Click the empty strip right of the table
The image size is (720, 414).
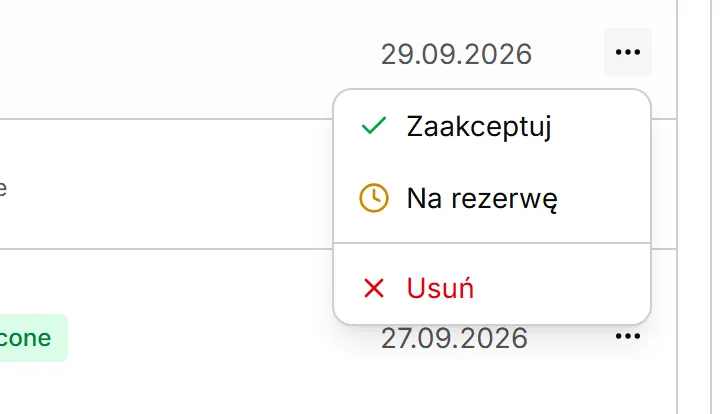[x=699, y=207]
